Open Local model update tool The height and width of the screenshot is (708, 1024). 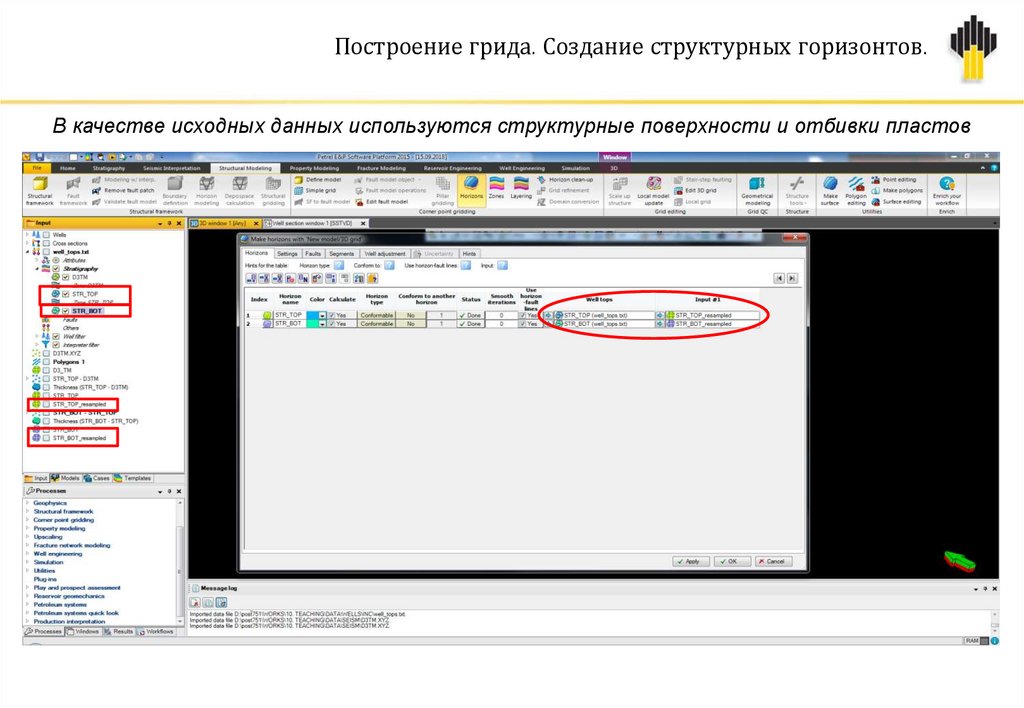coord(653,190)
